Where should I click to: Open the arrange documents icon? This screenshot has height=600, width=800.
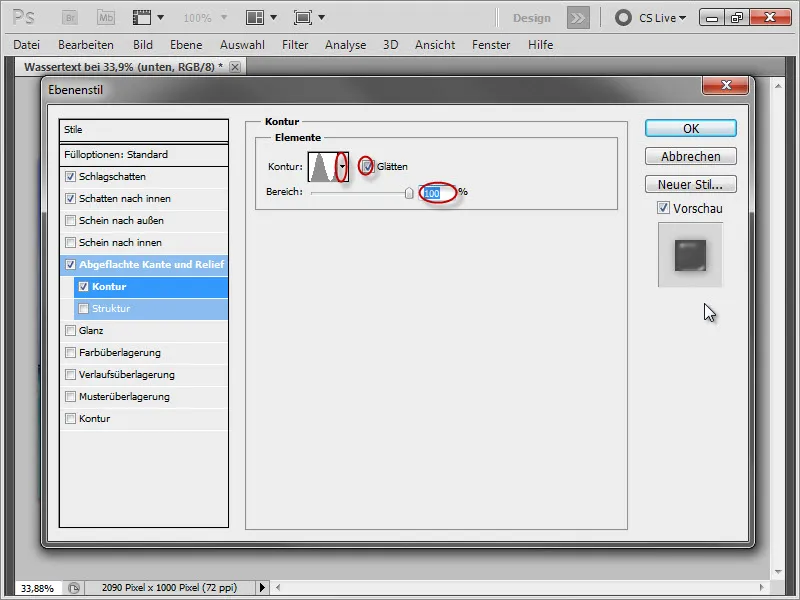tap(255, 18)
